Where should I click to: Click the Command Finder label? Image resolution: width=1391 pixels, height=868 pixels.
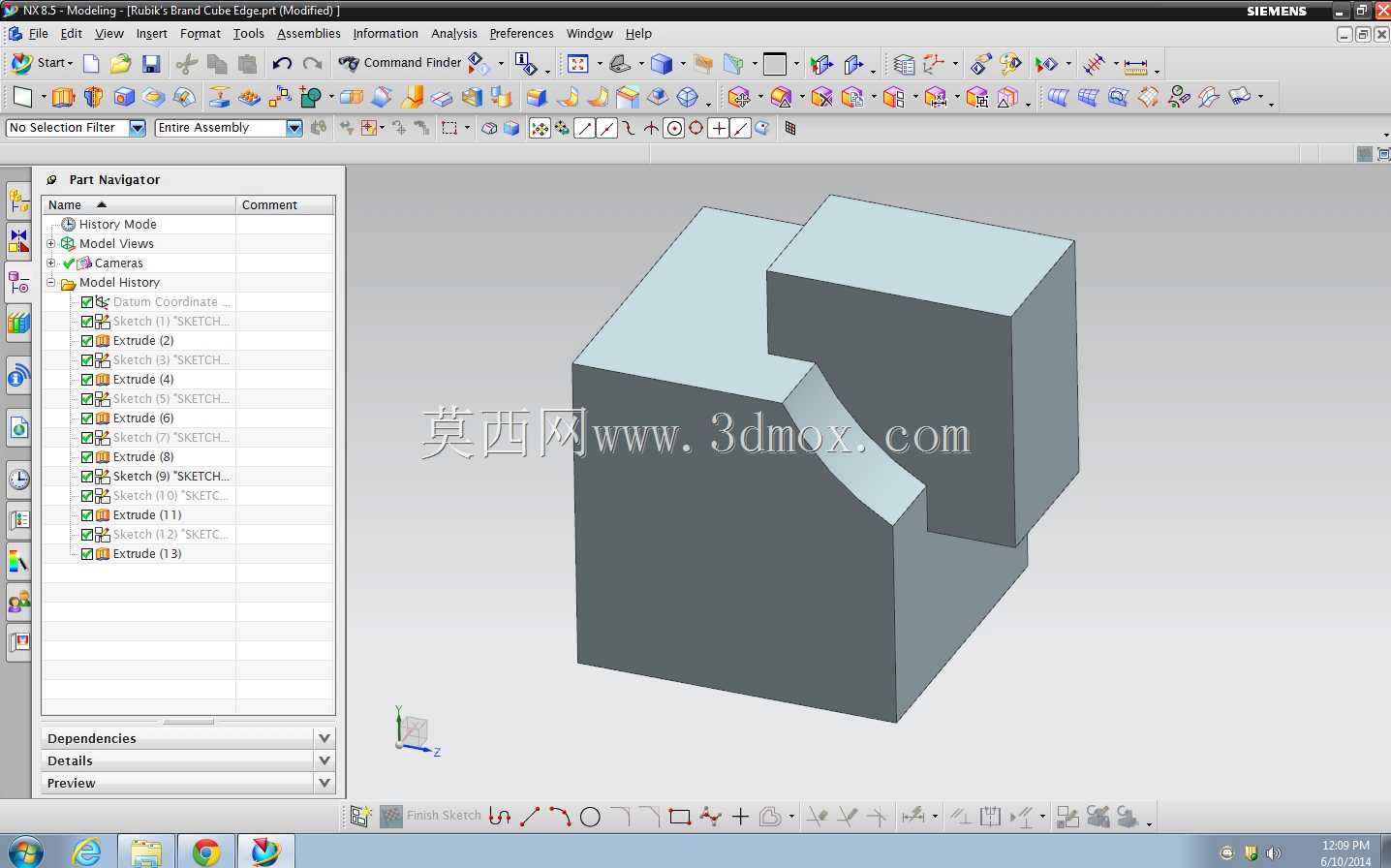[413, 63]
